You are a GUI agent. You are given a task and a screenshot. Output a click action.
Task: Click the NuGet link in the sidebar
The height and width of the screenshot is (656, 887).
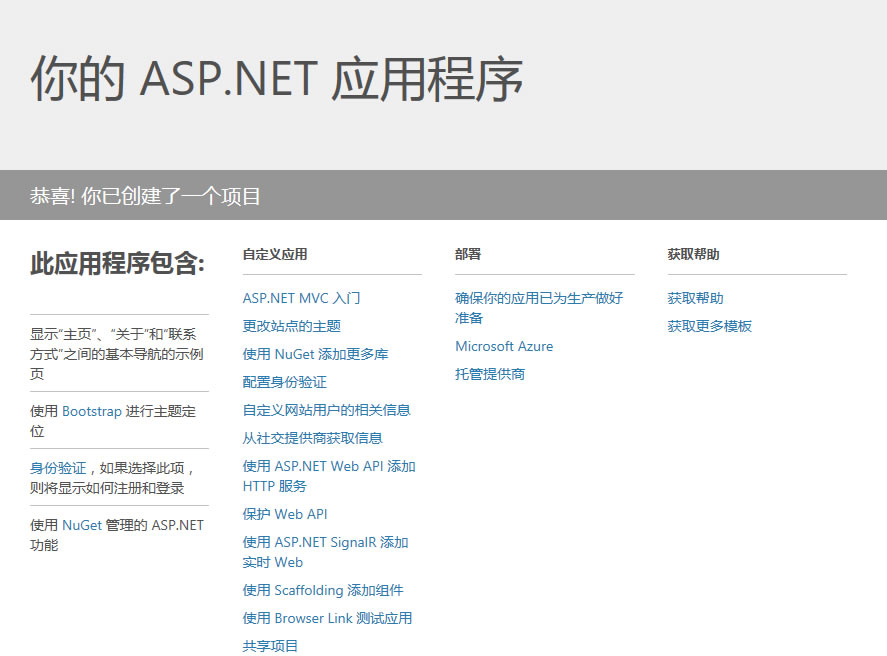click(x=81, y=525)
